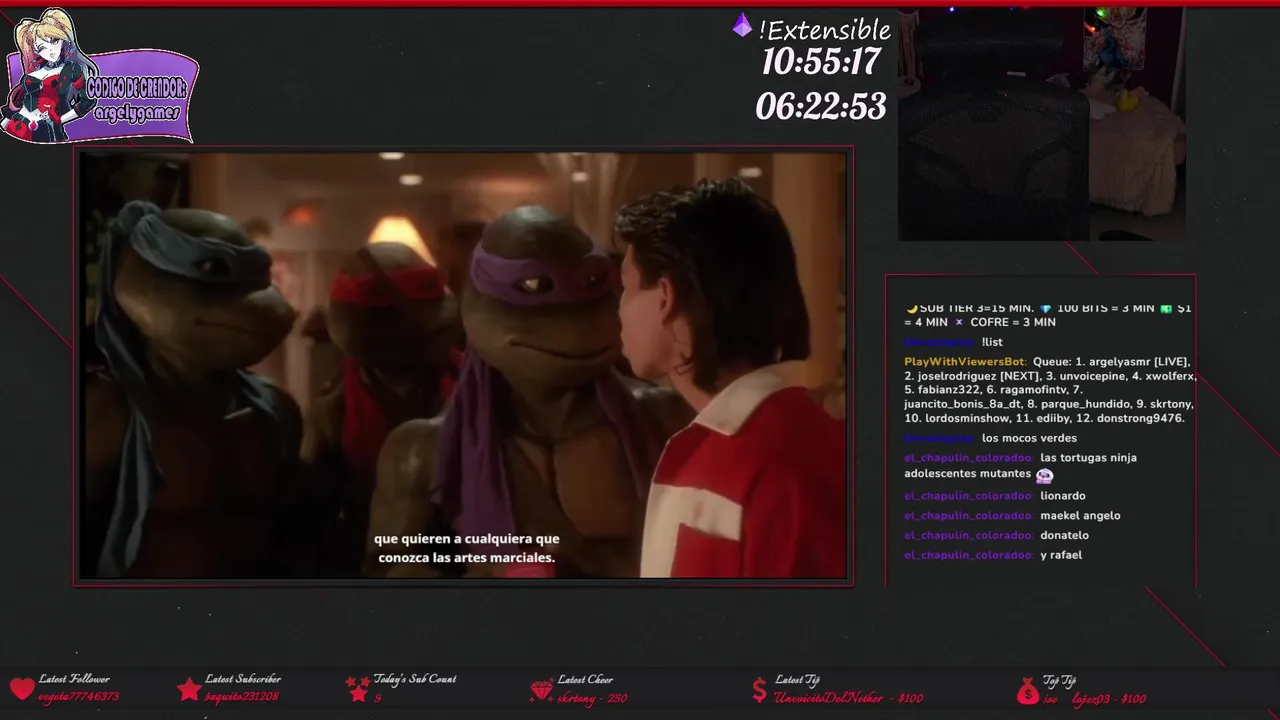
Task: Click the latest subscriber name 'paquito231208'
Action: [242, 697]
